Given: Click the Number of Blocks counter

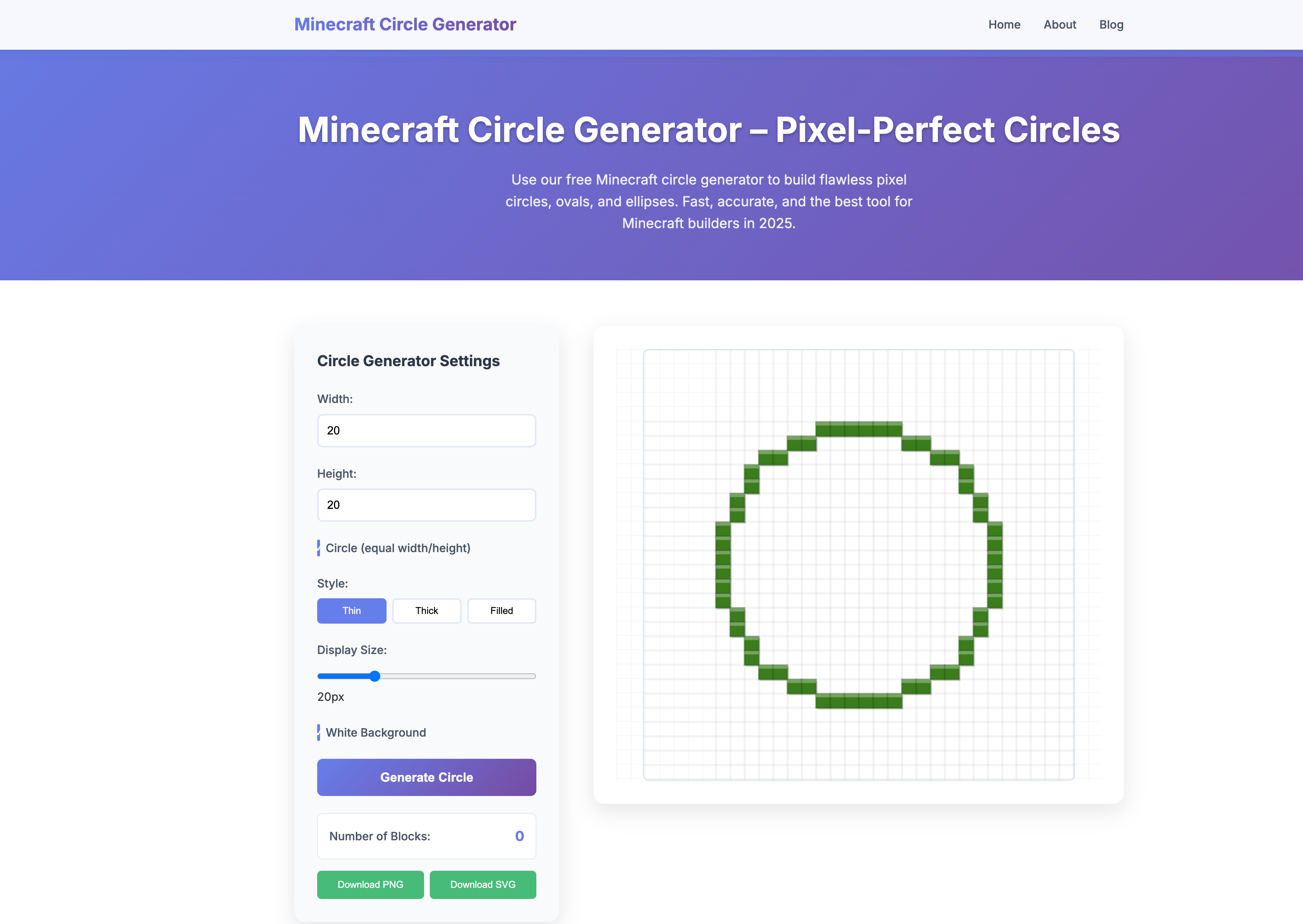Looking at the screenshot, I should coord(426,836).
